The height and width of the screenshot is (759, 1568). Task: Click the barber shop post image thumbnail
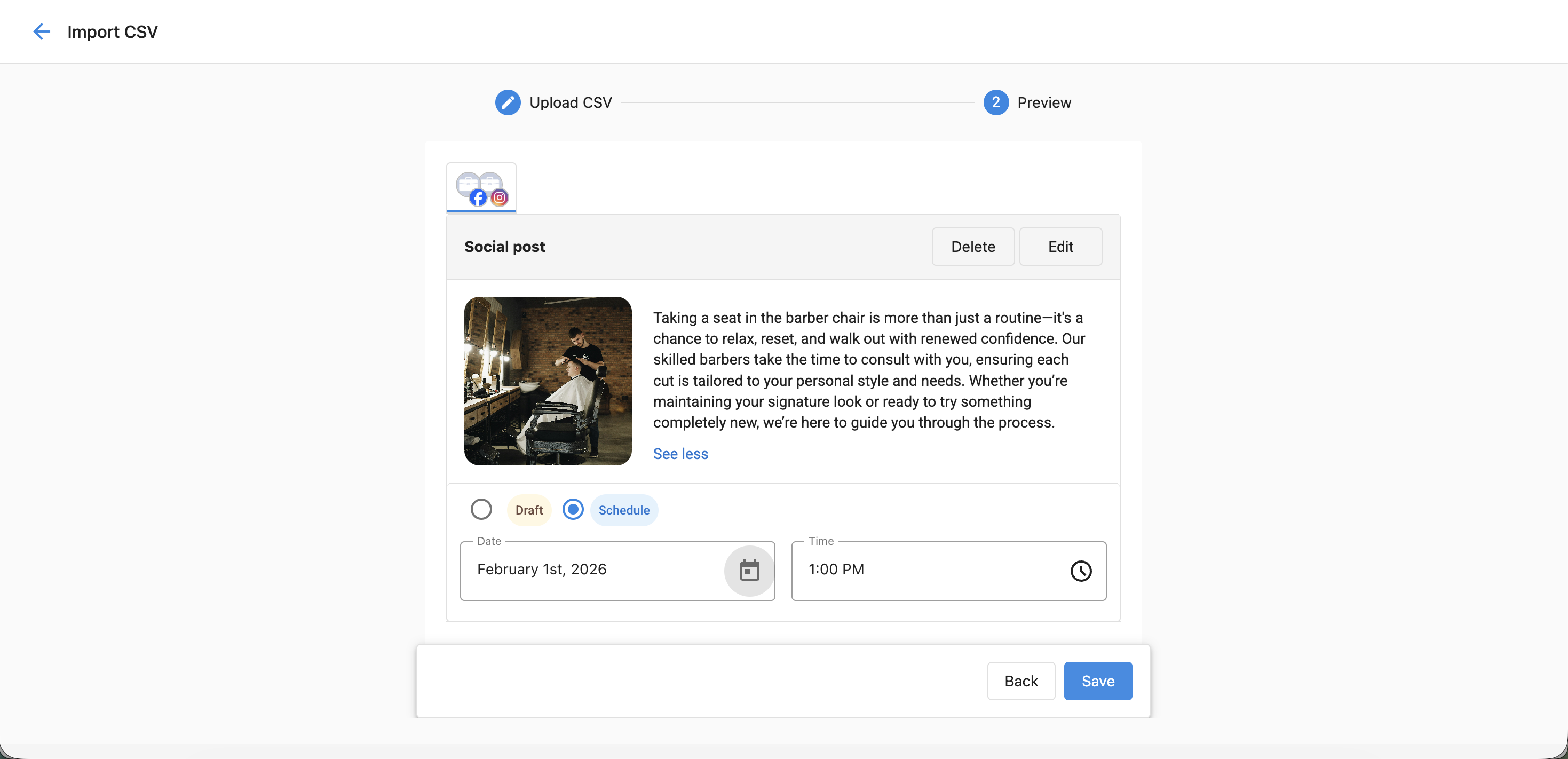[547, 381]
